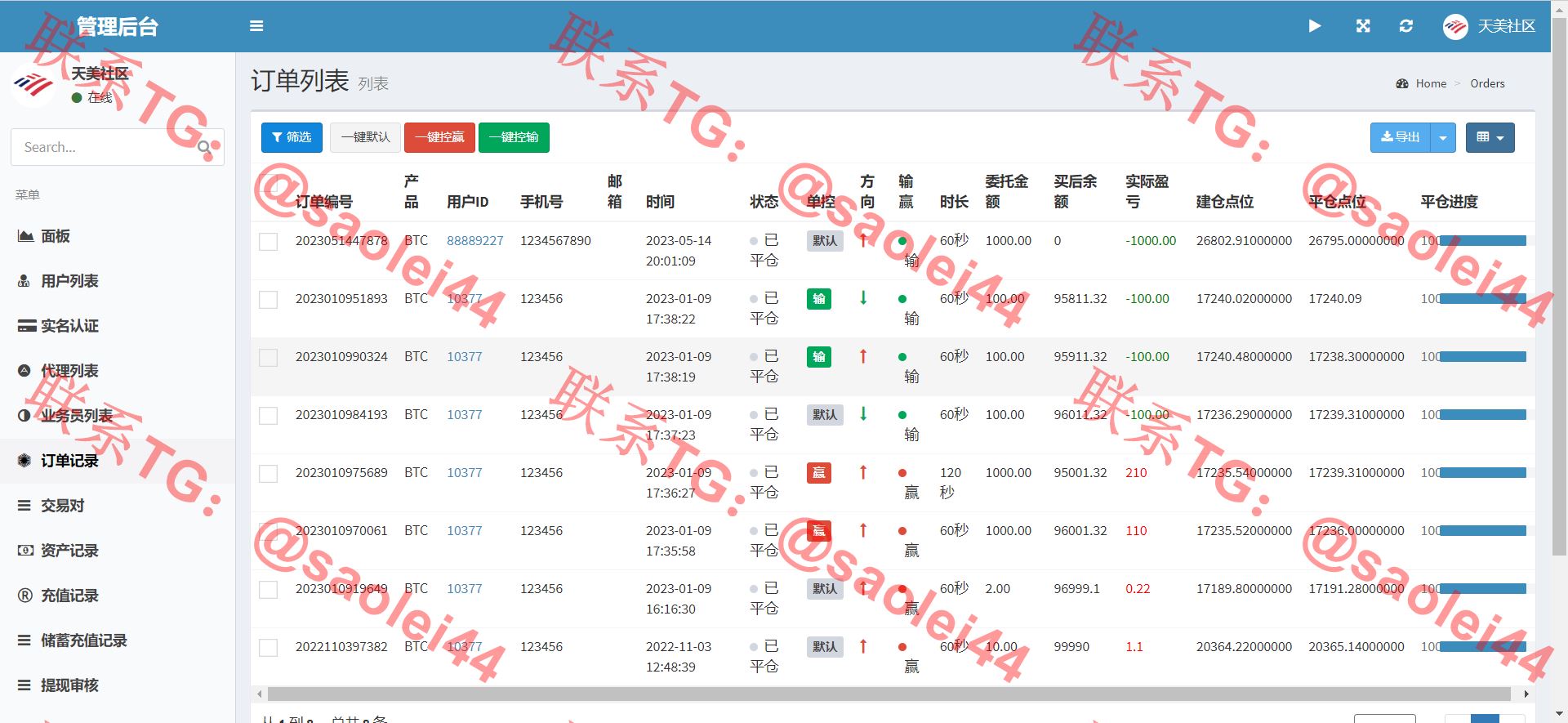The height and width of the screenshot is (723, 1568).
Task: Click progress bar of order 2023051447878
Action: [x=1483, y=241]
